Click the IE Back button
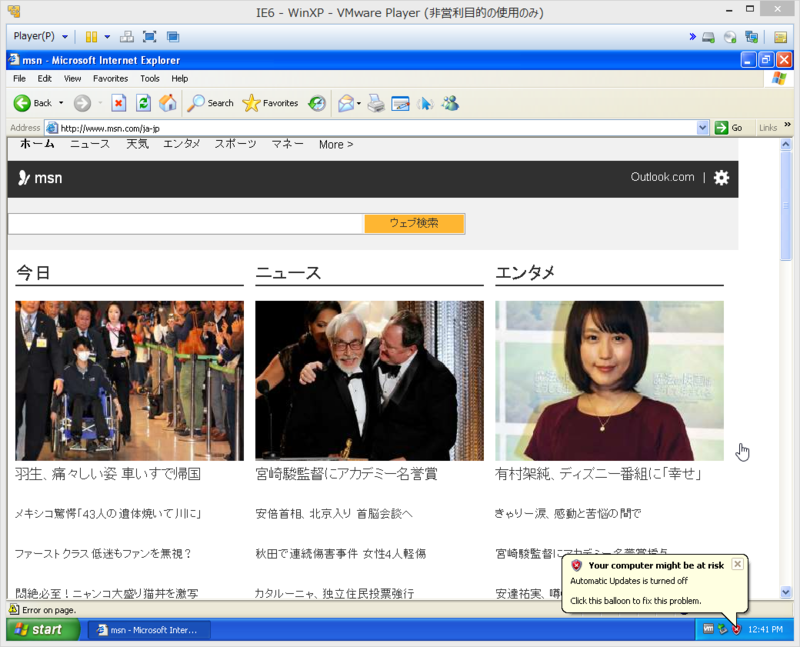The width and height of the screenshot is (800, 647). coord(33,103)
